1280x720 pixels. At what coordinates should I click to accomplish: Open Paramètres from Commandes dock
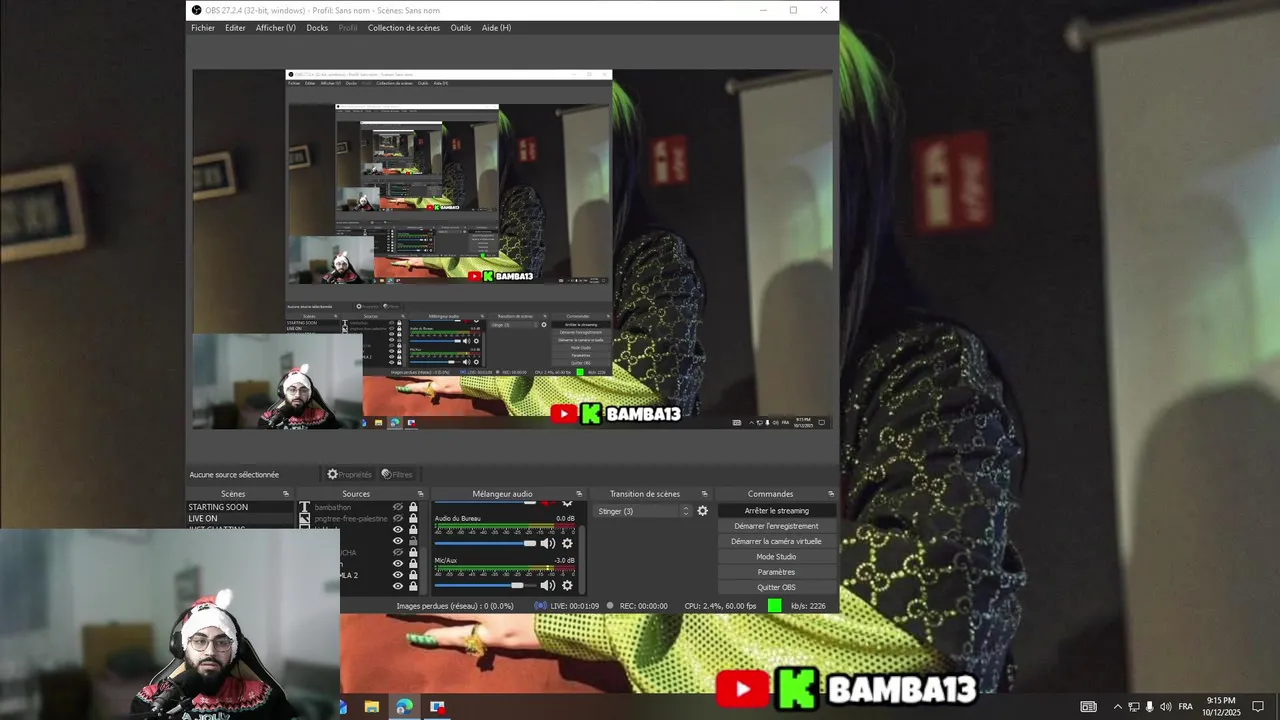(776, 572)
